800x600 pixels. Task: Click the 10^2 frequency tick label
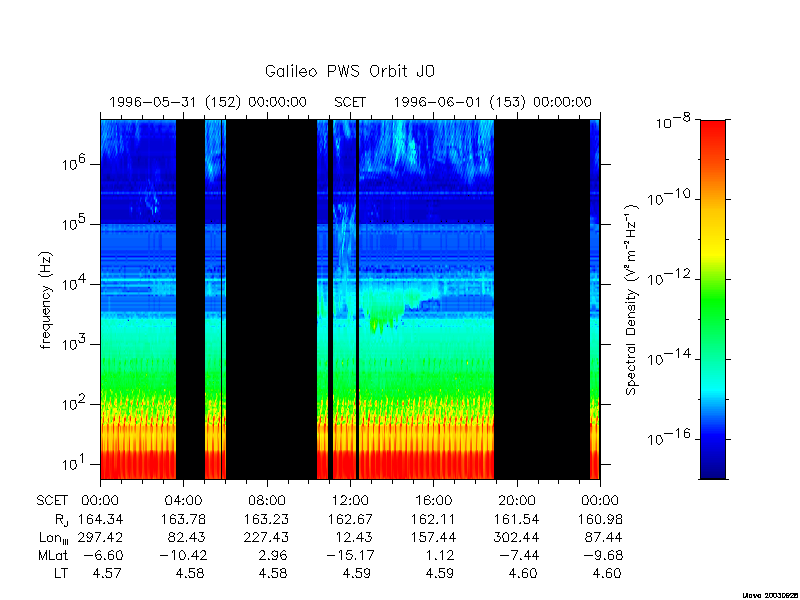[75, 403]
